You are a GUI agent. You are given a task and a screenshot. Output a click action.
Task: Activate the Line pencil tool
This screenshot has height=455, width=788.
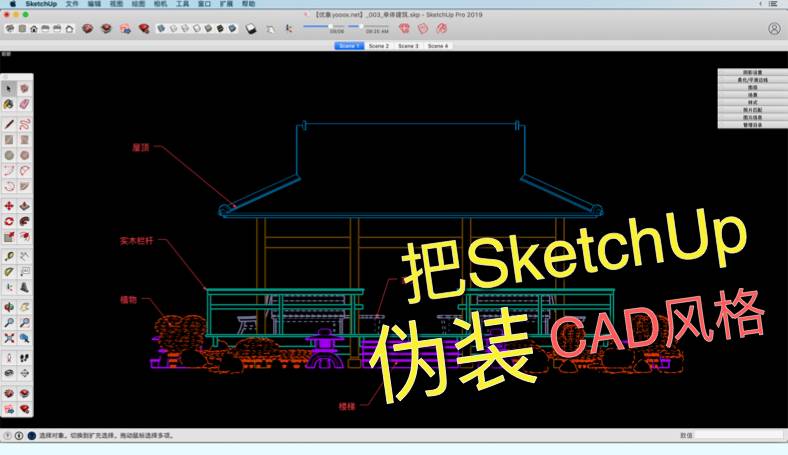click(x=10, y=124)
